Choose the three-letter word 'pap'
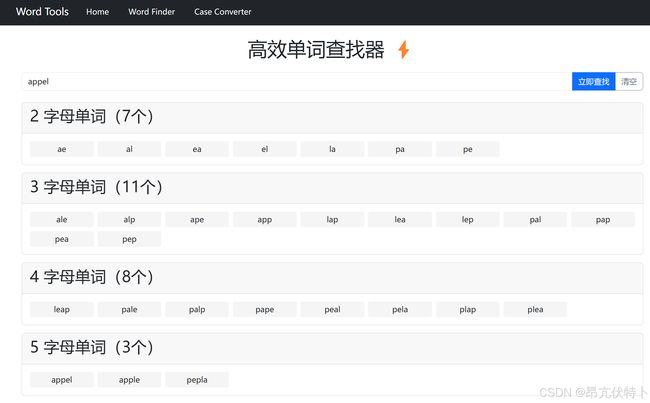The image size is (650, 403). [x=603, y=219]
